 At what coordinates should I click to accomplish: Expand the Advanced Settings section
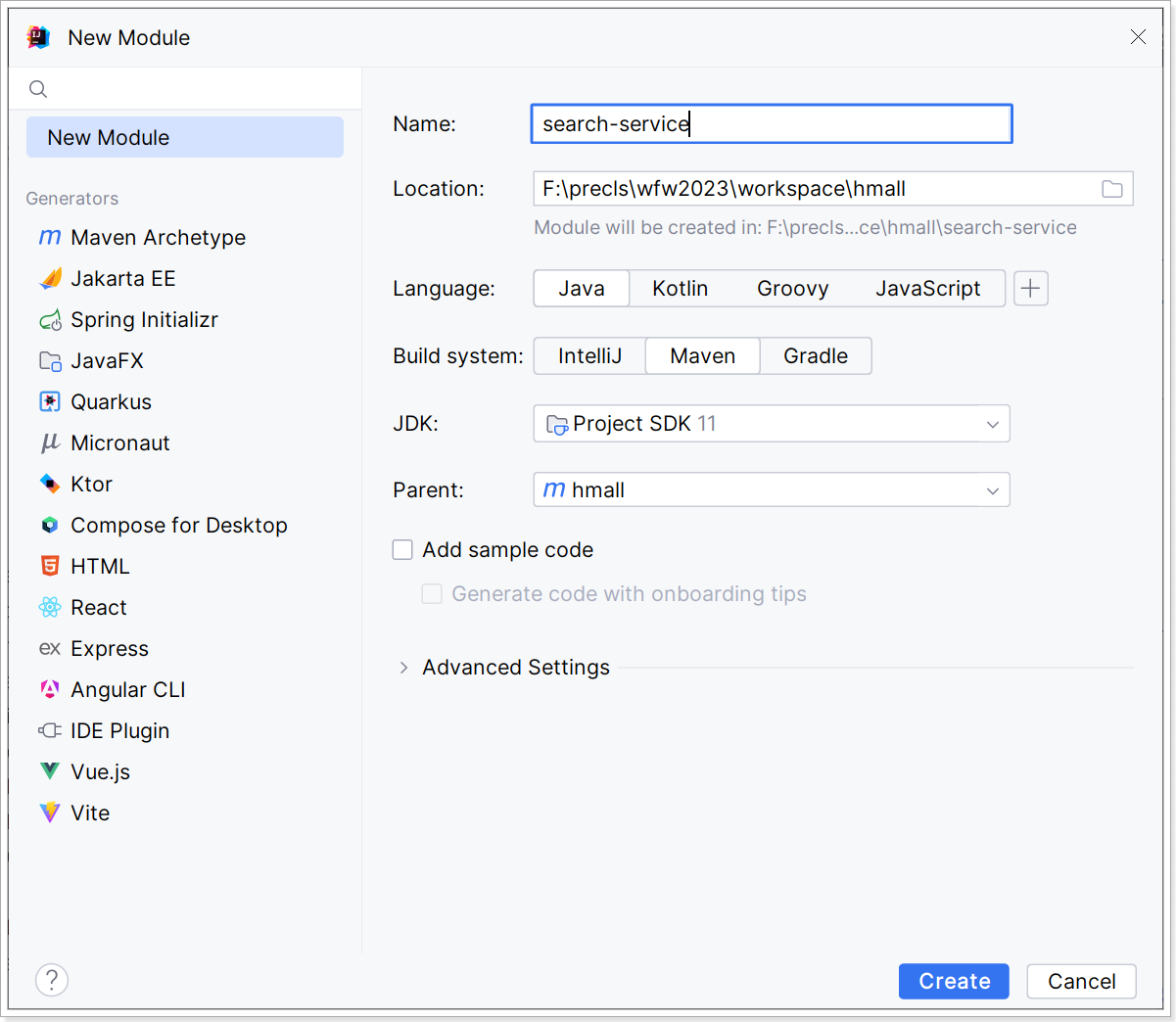click(x=403, y=668)
